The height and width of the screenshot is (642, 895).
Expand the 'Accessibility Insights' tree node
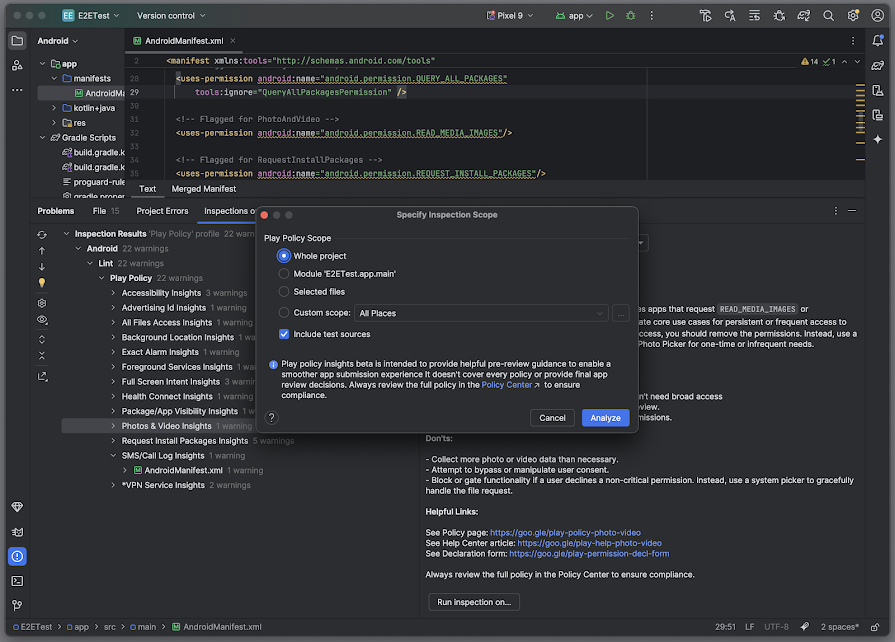113,293
